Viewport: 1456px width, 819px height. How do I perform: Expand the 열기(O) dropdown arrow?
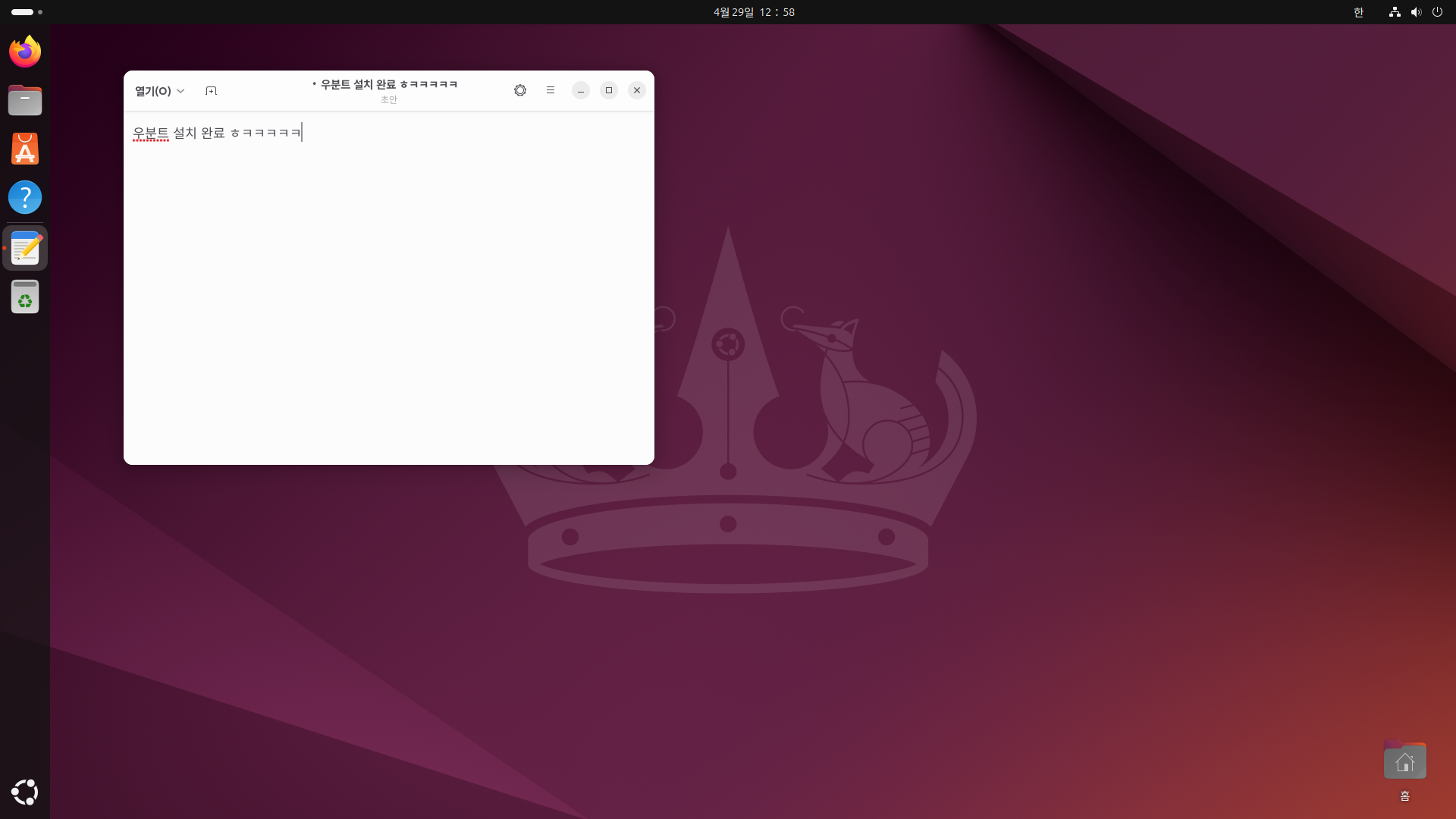pyautogui.click(x=180, y=91)
